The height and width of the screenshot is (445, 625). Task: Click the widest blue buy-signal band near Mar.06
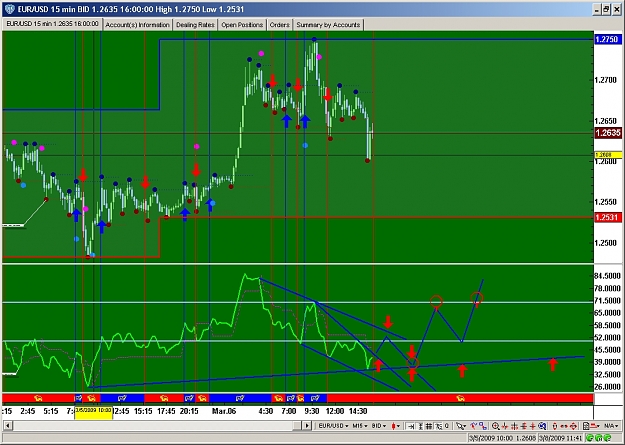[240, 398]
